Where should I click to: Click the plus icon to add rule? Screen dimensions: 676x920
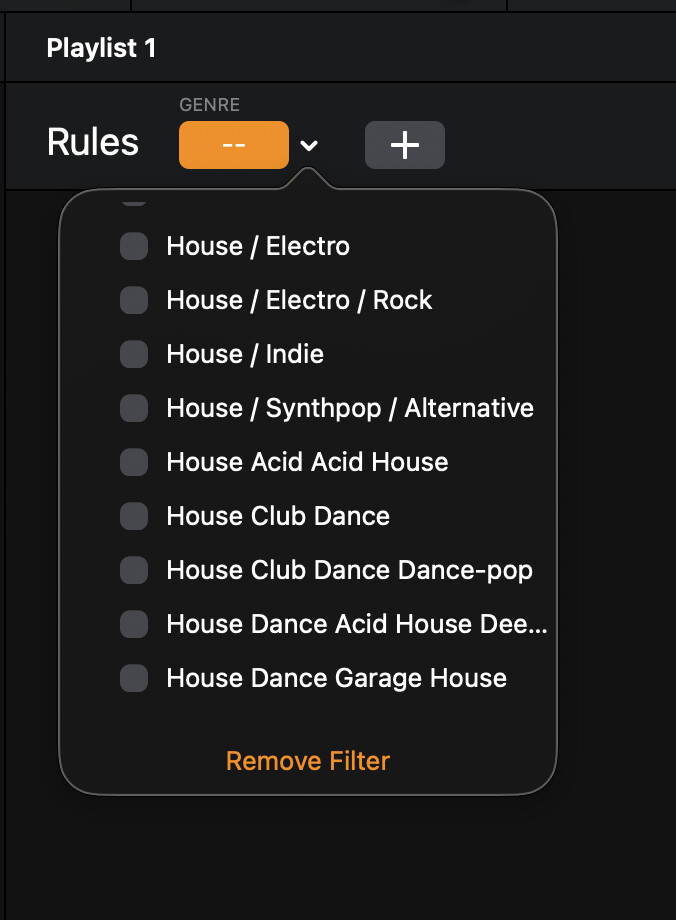pos(404,146)
